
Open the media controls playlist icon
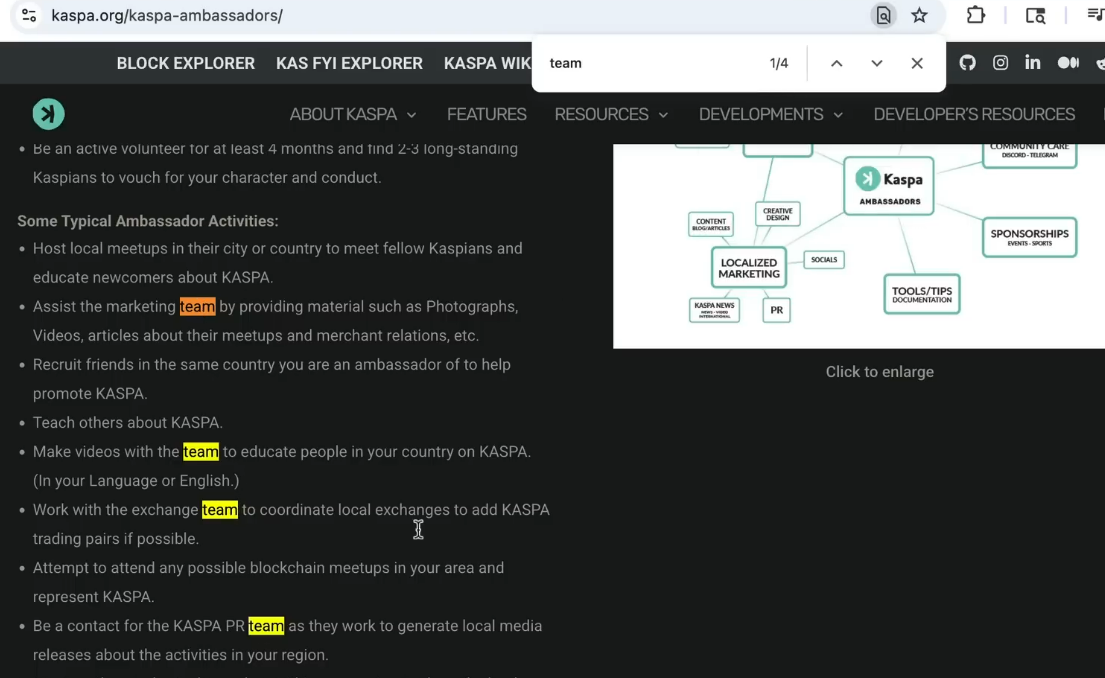pyautogui.click(x=1096, y=15)
